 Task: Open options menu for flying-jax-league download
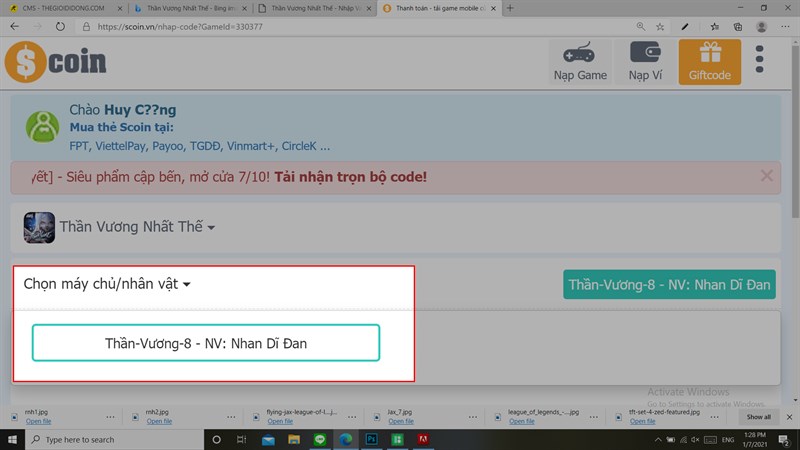[352, 417]
